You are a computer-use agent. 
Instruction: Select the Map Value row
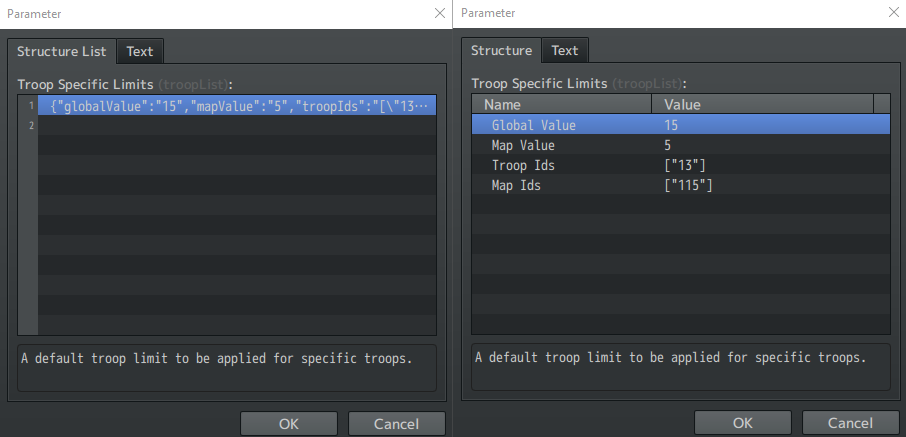(681, 145)
